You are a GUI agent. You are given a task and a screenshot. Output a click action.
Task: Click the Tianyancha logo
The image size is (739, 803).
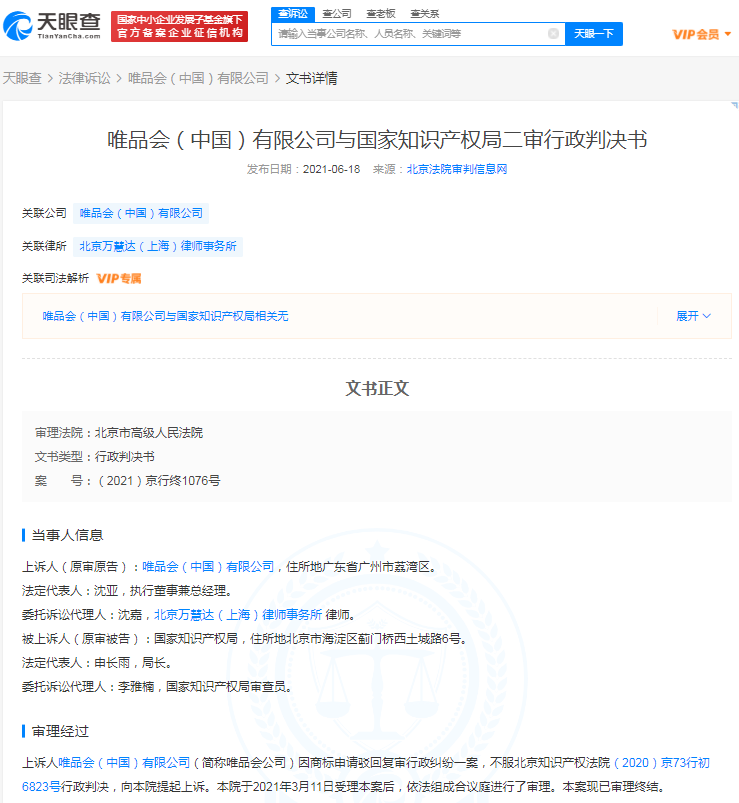[x=52, y=26]
